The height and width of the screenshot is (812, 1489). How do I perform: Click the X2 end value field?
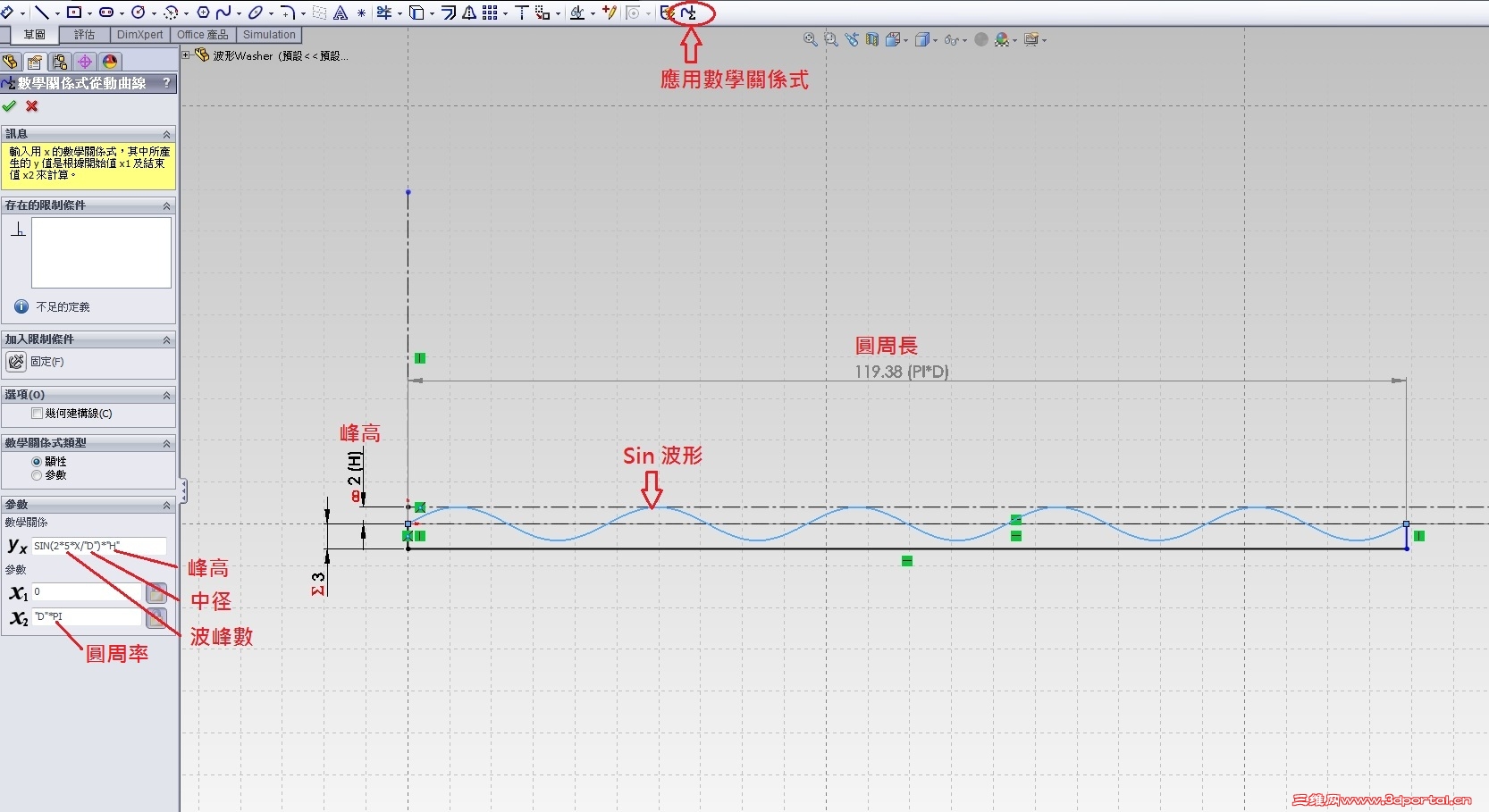[x=88, y=617]
